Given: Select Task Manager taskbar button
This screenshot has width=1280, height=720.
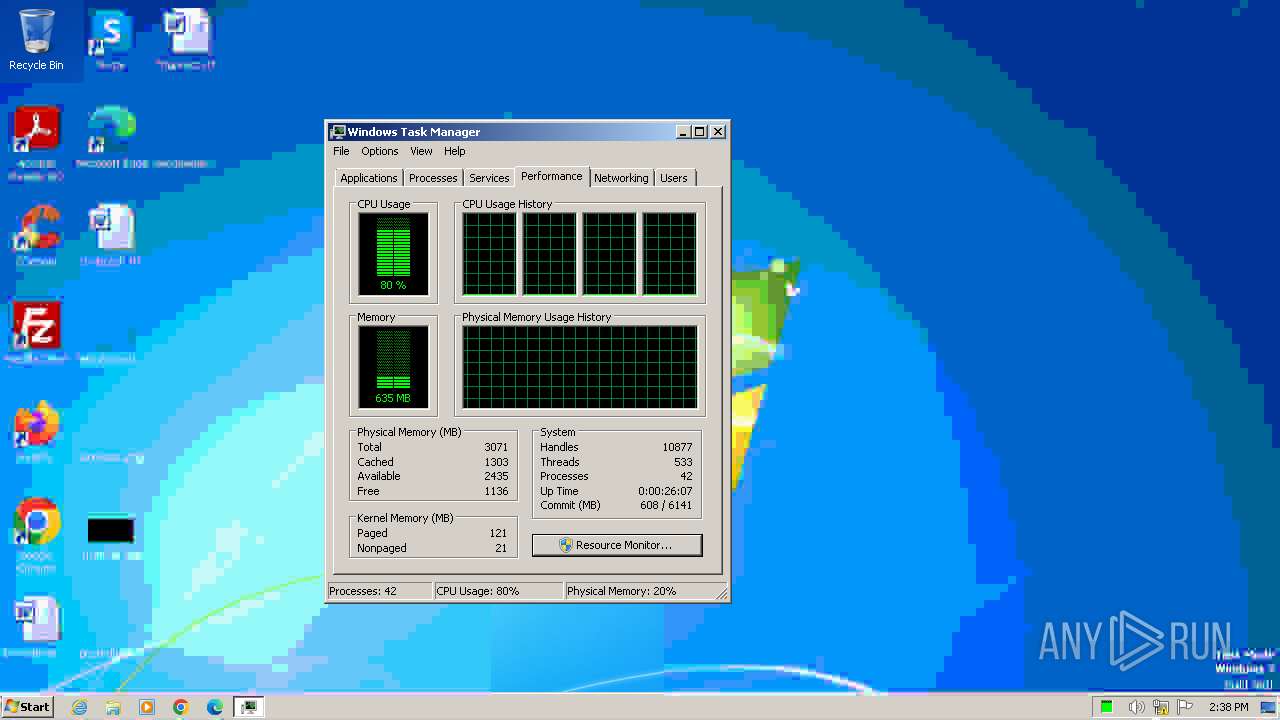Looking at the screenshot, I should (249, 707).
